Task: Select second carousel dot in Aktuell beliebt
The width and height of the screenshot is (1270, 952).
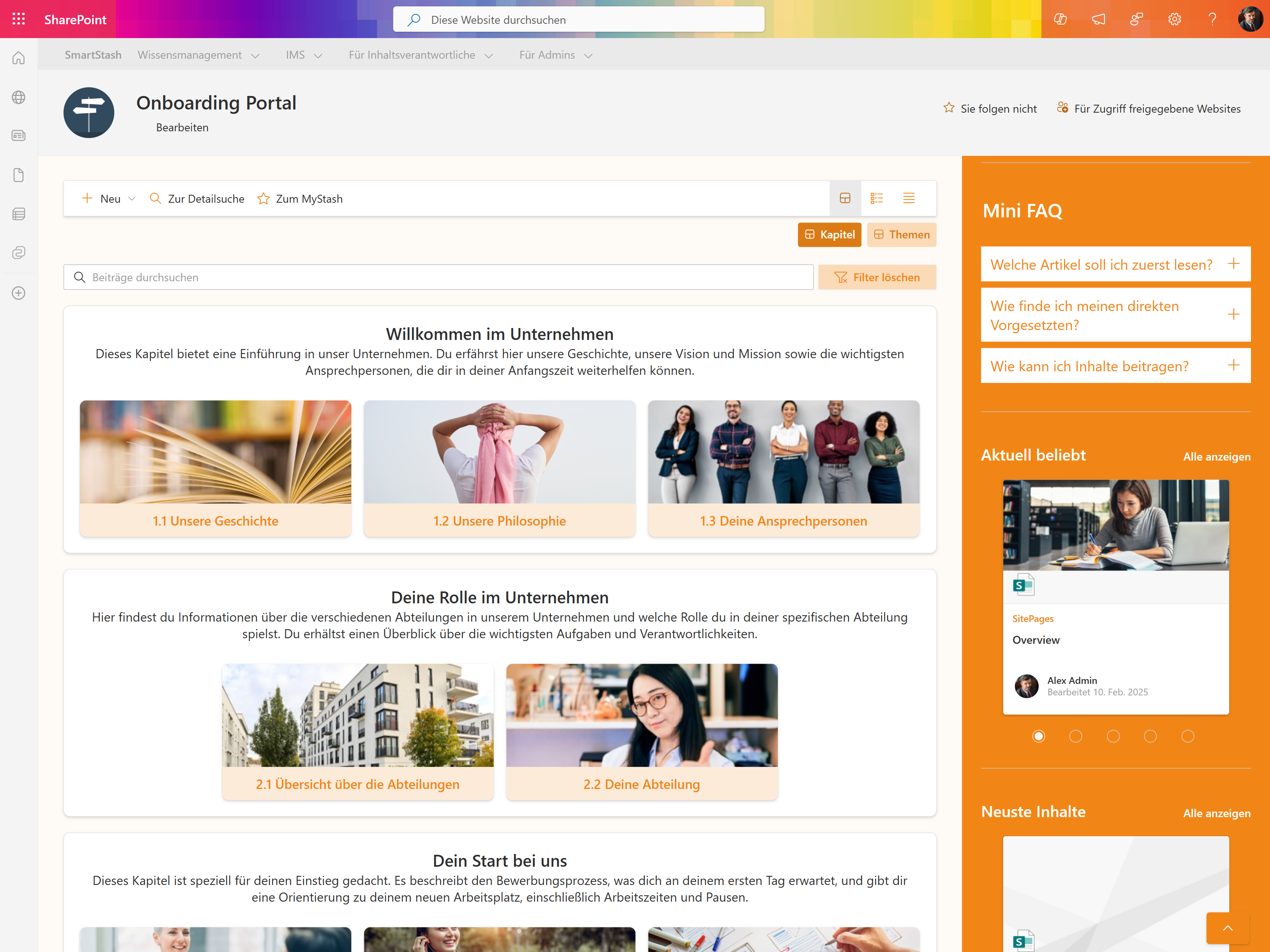Action: (x=1076, y=736)
